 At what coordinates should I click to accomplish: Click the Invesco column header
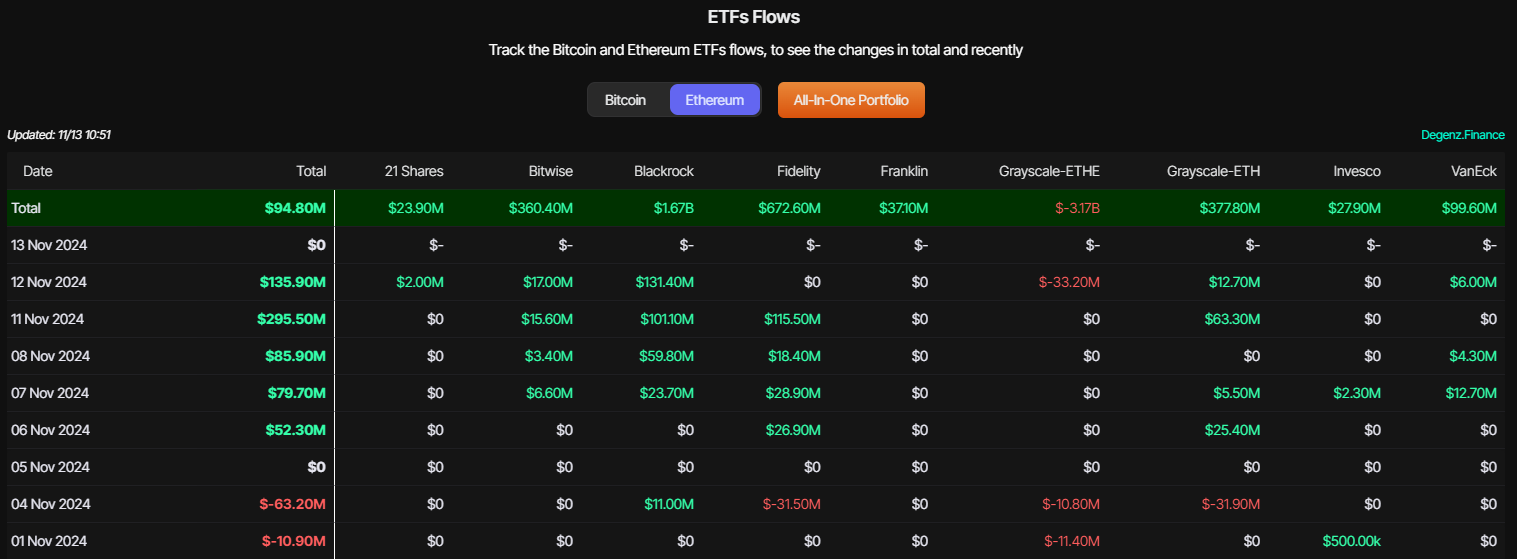point(1357,171)
